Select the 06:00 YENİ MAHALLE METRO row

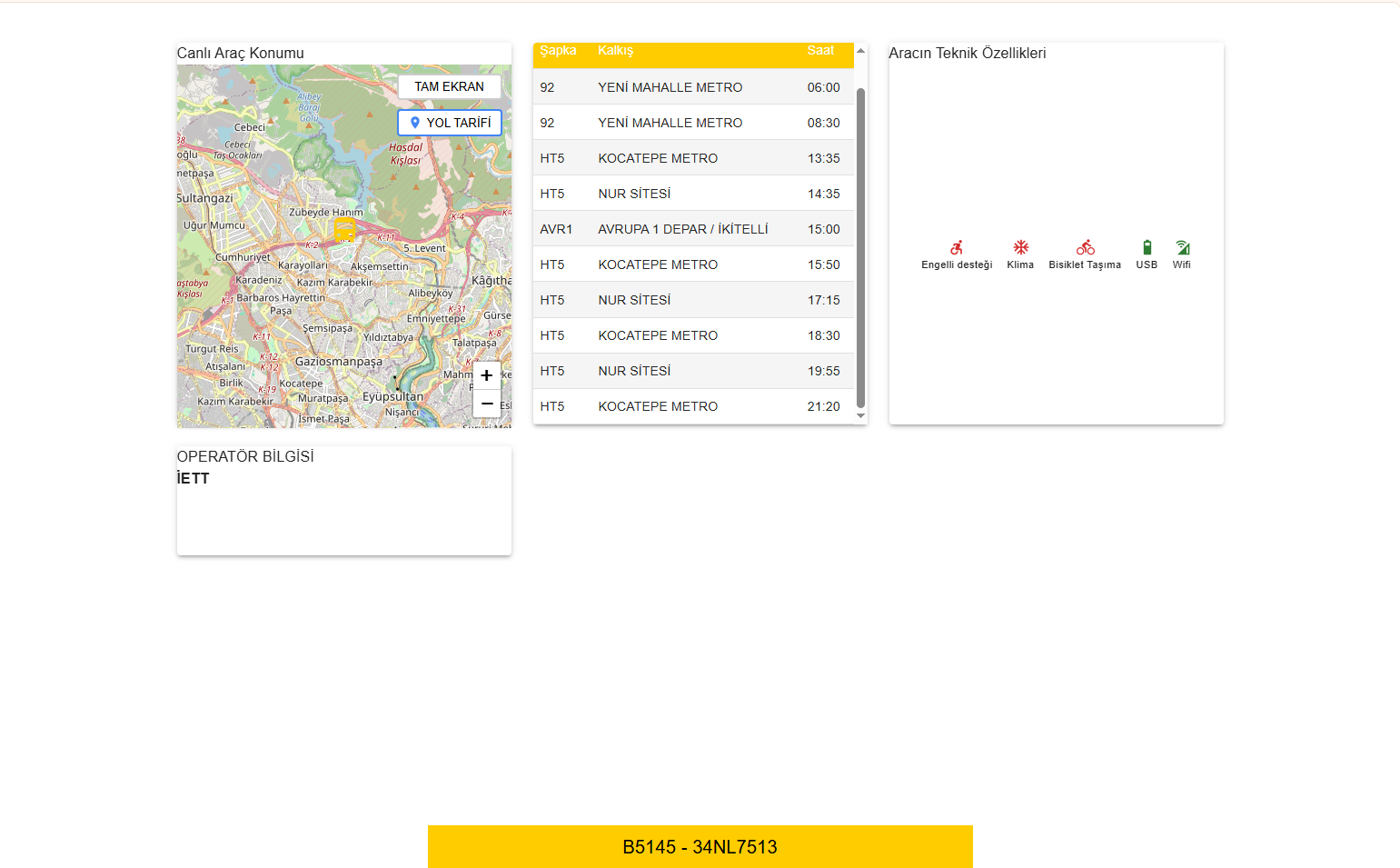point(692,87)
